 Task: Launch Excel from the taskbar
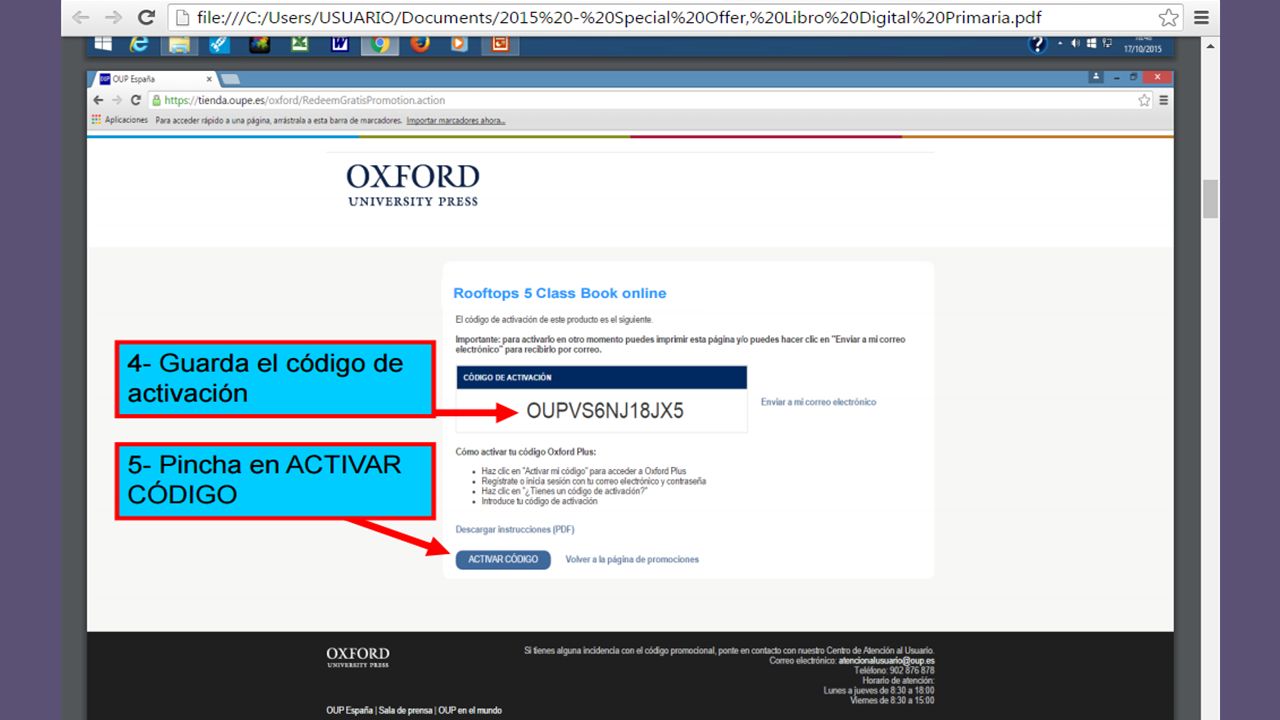click(x=299, y=44)
